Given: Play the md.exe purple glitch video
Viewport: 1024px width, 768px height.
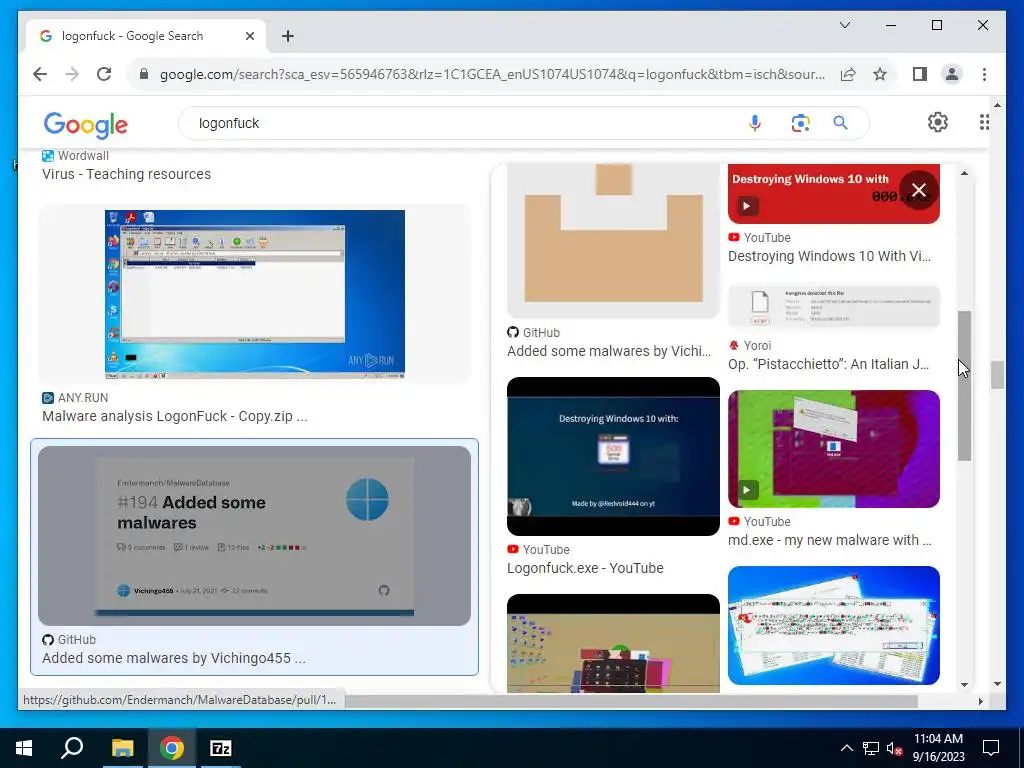Looking at the screenshot, I should click(834, 449).
